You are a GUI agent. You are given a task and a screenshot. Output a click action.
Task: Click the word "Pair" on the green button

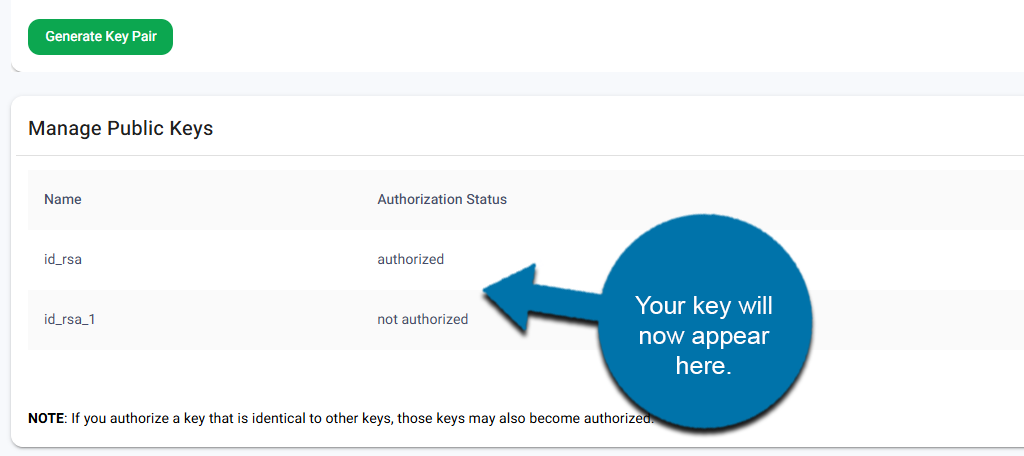click(x=147, y=37)
